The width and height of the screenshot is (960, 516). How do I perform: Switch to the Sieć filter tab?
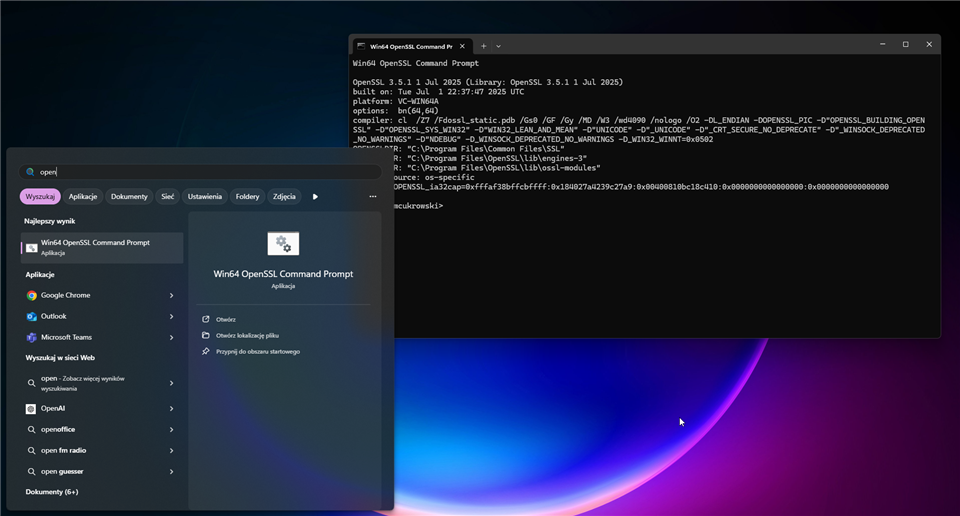(168, 196)
